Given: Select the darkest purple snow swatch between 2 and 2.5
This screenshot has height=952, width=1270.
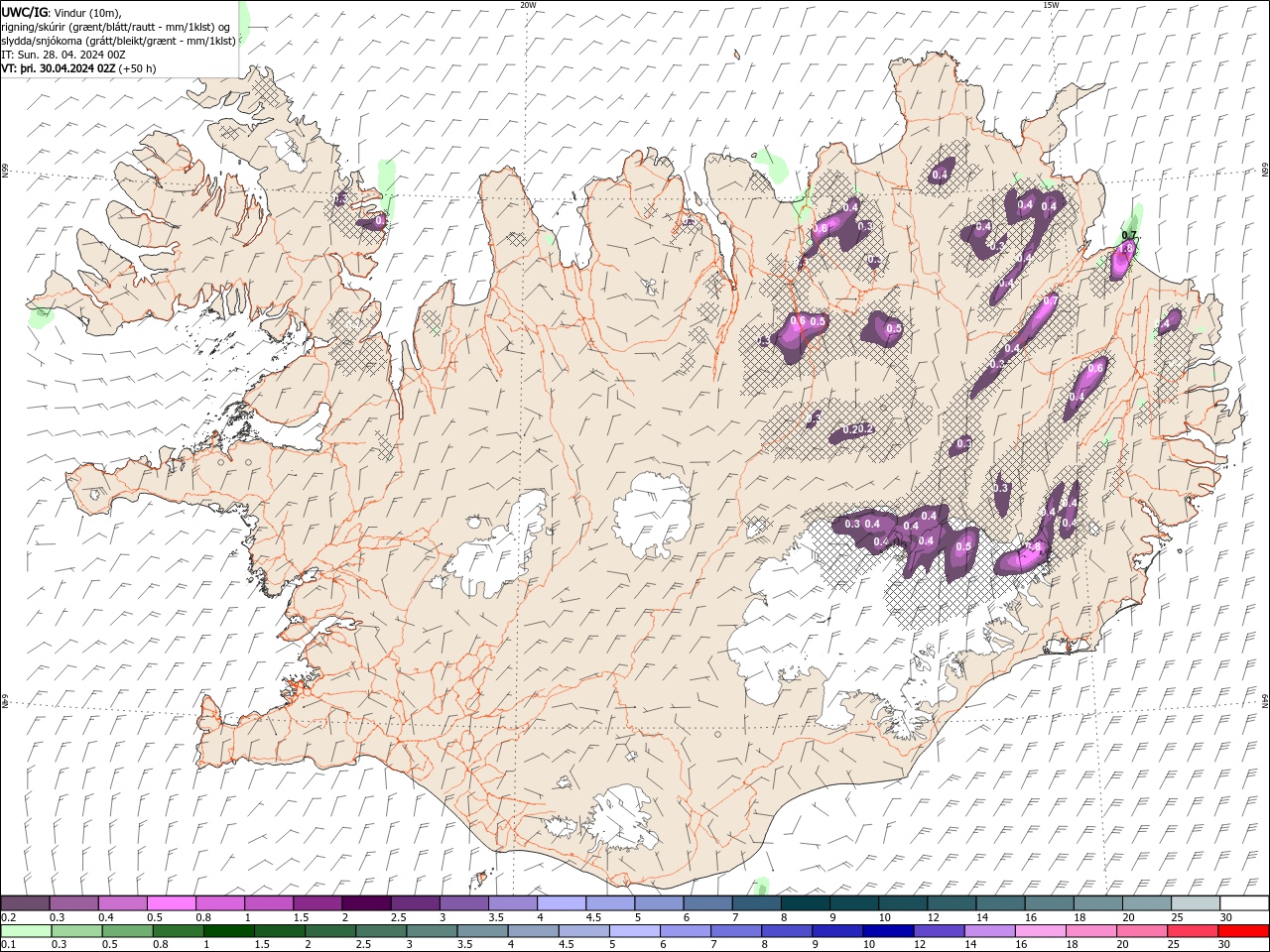Looking at the screenshot, I should (366, 903).
